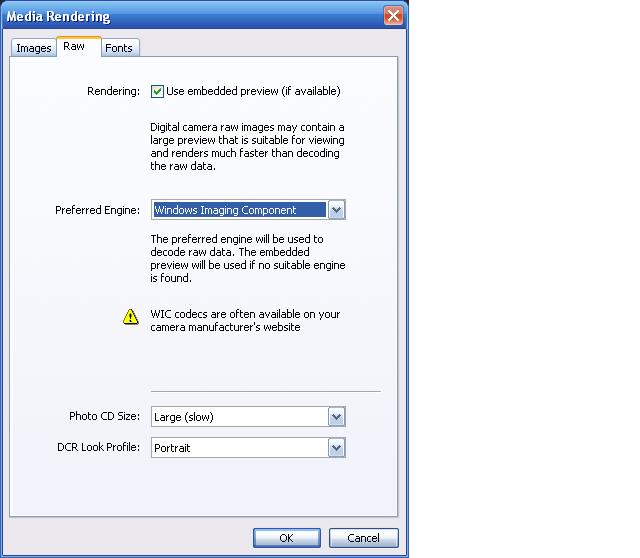The width and height of the screenshot is (640, 558).
Task: Select the Raw tab
Action: click(78, 47)
